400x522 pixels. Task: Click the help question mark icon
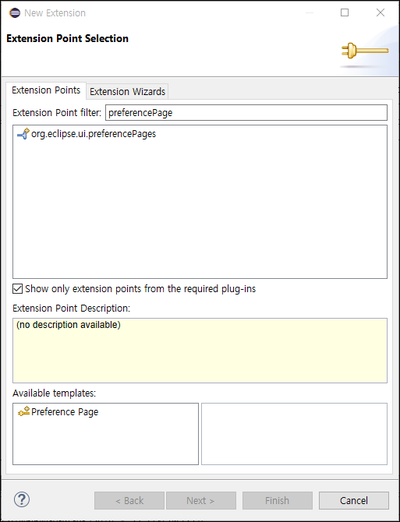22,500
